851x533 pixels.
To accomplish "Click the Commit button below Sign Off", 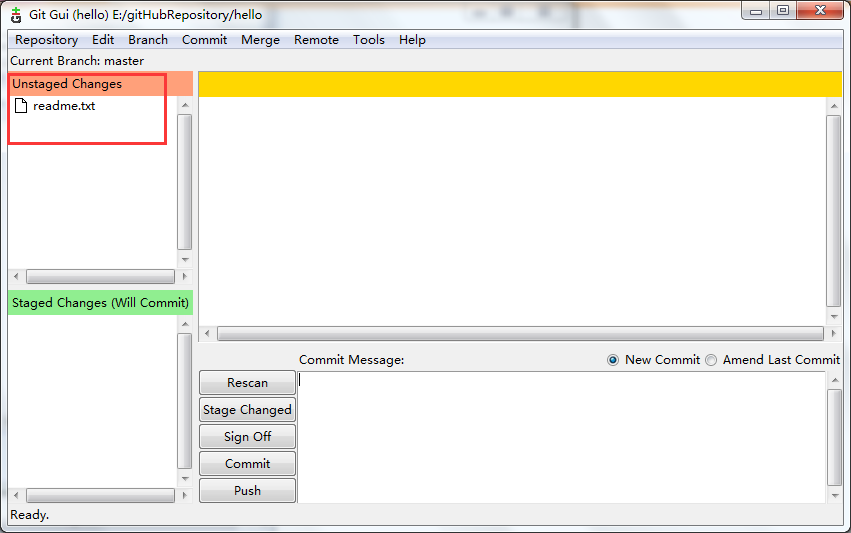I will (247, 464).
